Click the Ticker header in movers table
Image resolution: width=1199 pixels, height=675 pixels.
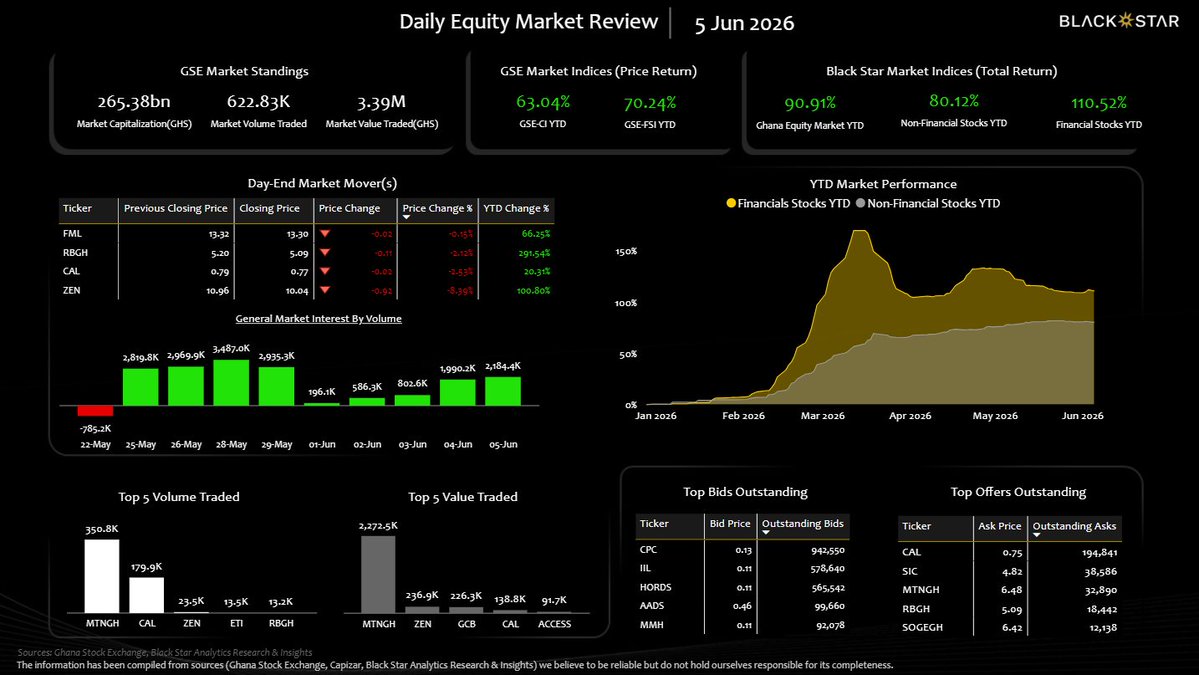[77, 208]
